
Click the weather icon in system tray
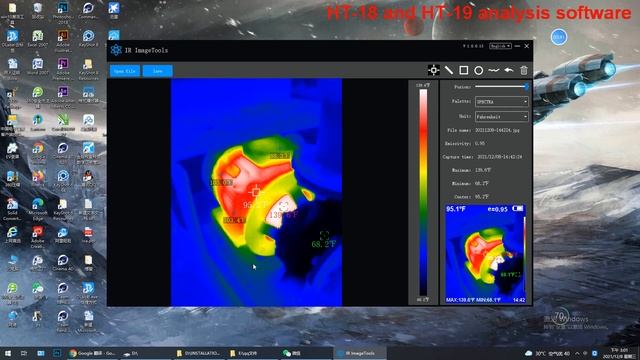click(x=529, y=353)
